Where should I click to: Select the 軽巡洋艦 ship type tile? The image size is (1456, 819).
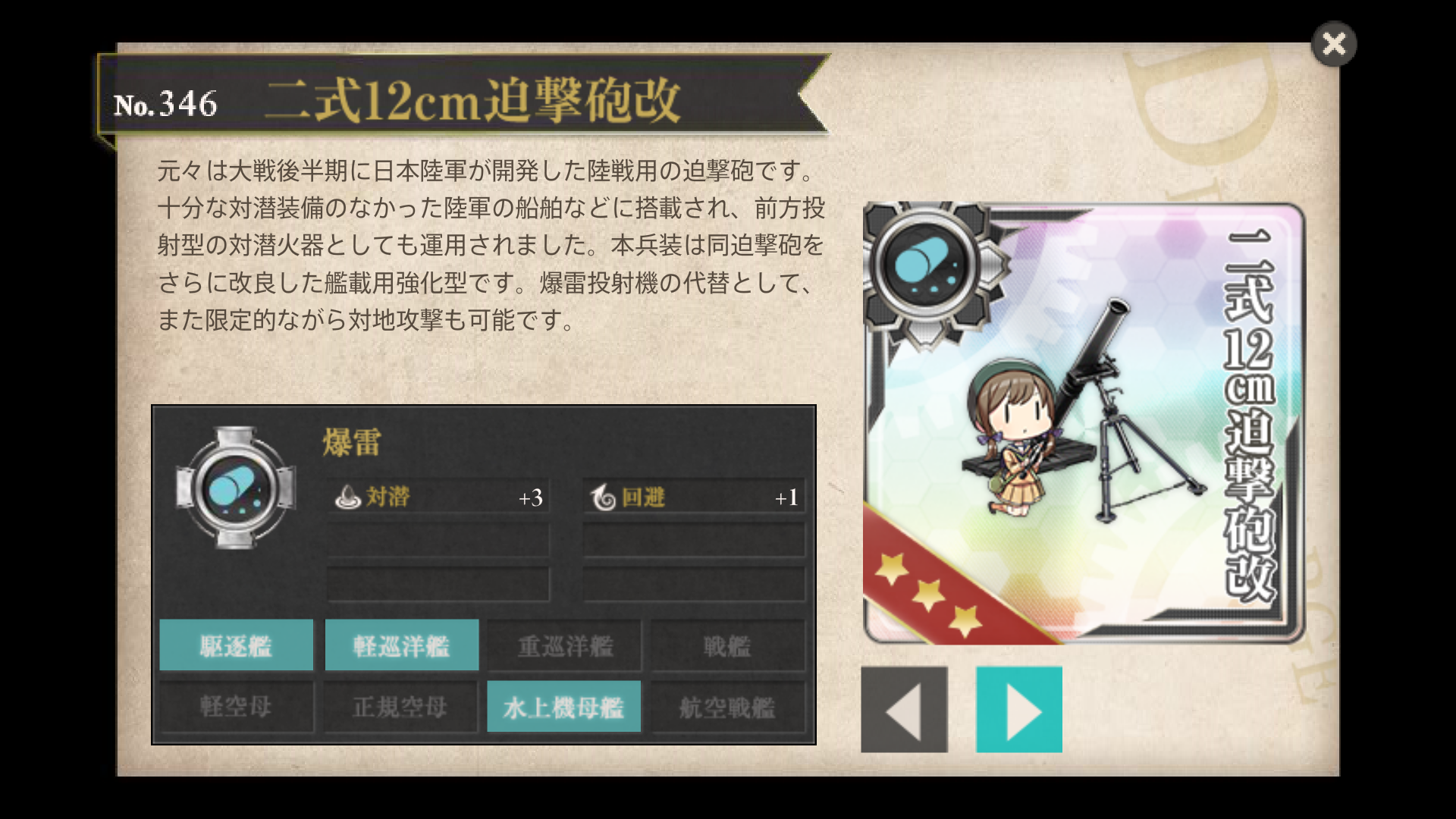pos(402,645)
